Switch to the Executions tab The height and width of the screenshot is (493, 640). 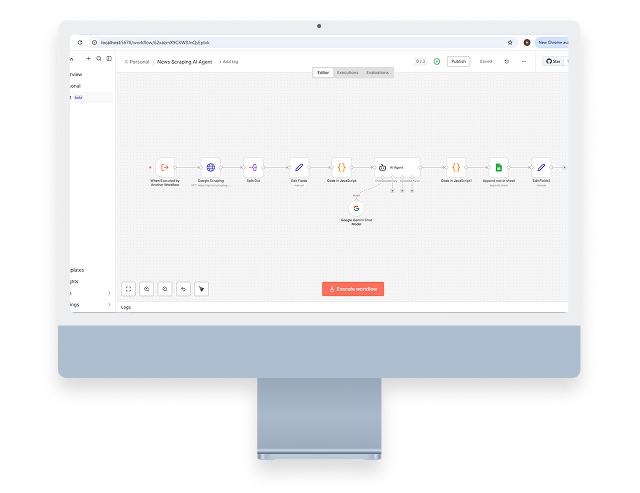coord(347,73)
